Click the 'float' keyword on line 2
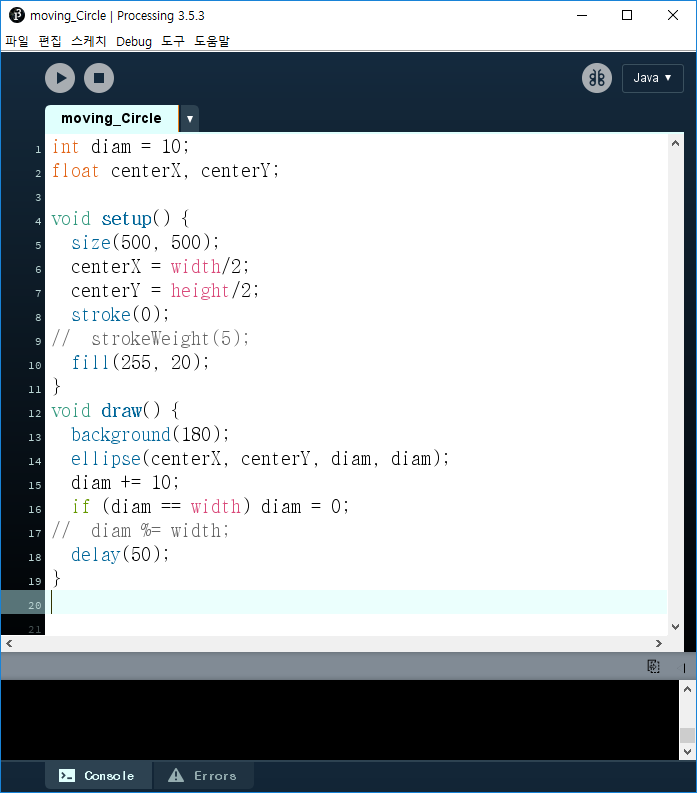697x793 pixels. coord(75,171)
